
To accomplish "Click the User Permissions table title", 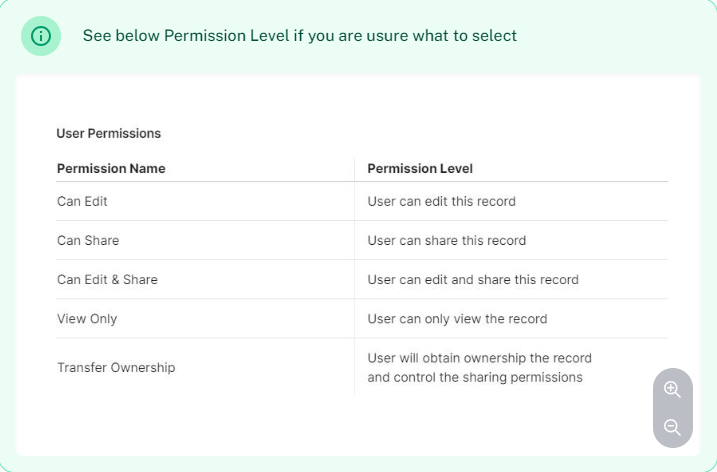I will point(109,134).
